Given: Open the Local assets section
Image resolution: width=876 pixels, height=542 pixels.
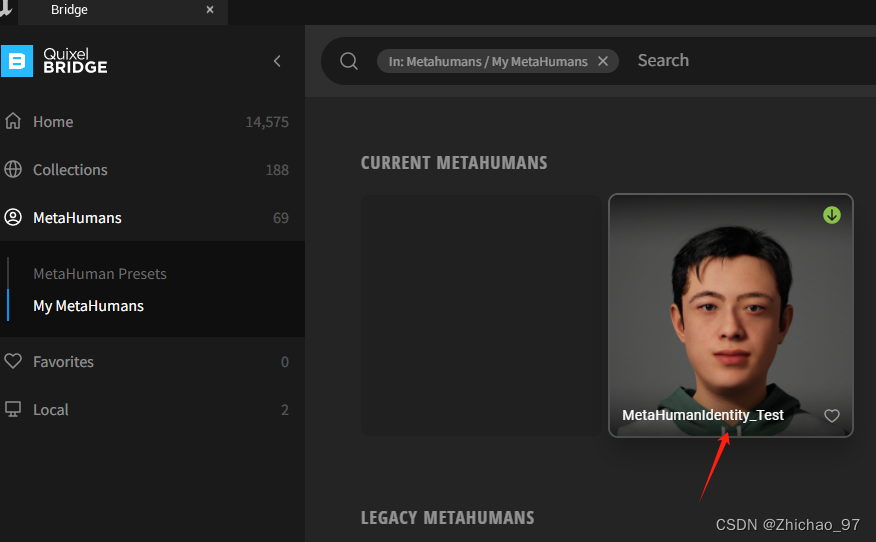Looking at the screenshot, I should coord(152,410).
